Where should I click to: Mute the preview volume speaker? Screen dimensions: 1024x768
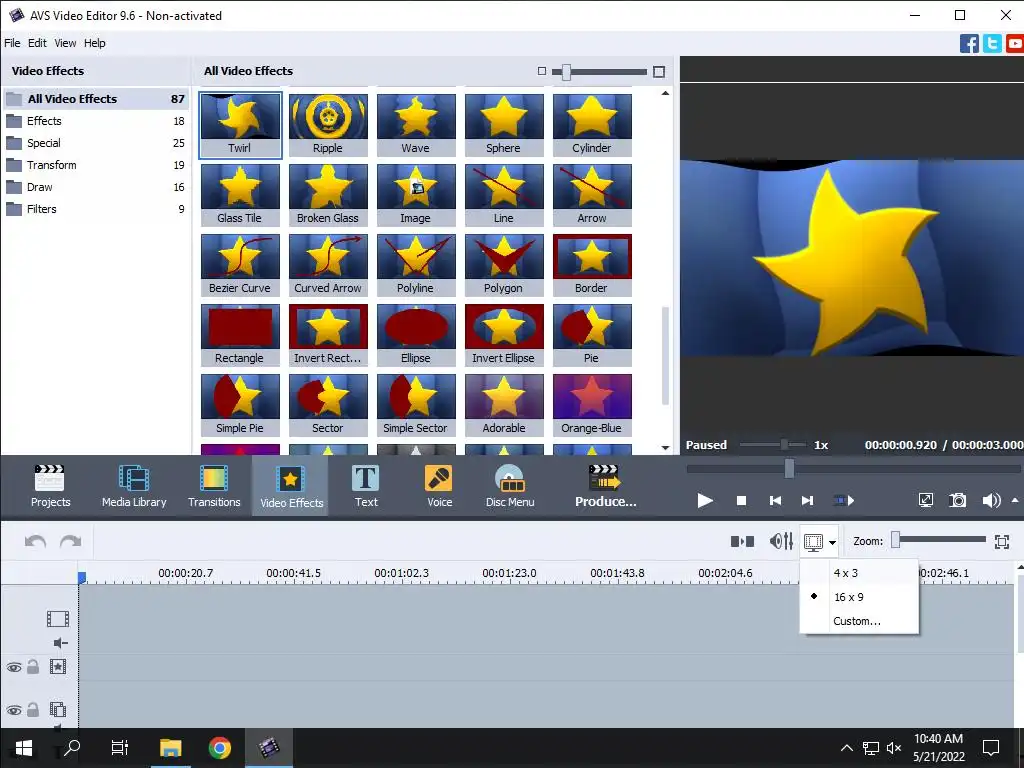(x=991, y=500)
